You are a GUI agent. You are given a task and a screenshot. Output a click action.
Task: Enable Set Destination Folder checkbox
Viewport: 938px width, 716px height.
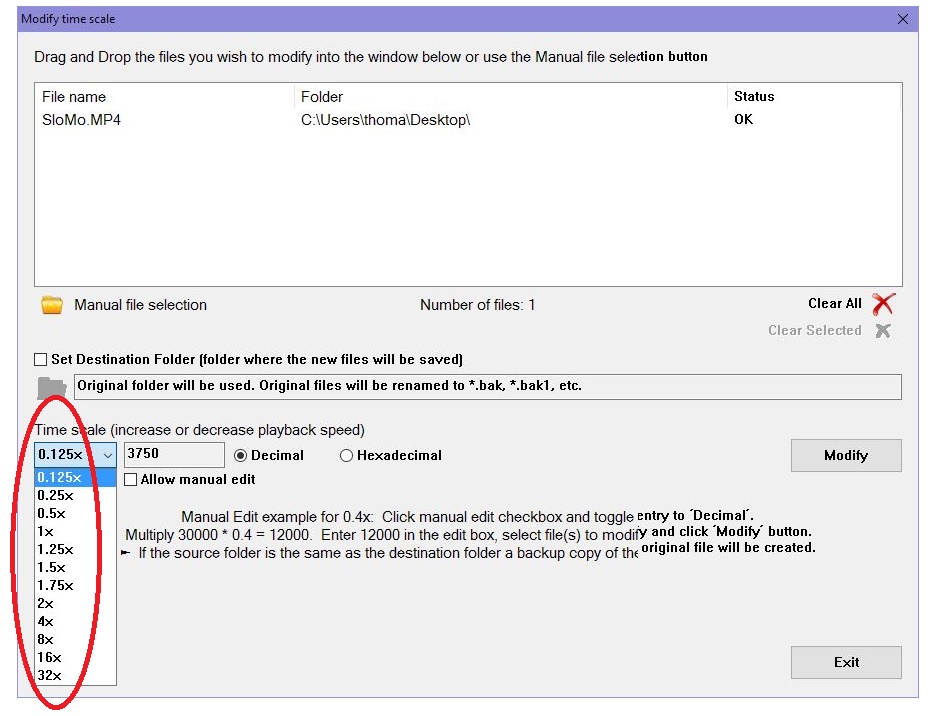(x=41, y=359)
